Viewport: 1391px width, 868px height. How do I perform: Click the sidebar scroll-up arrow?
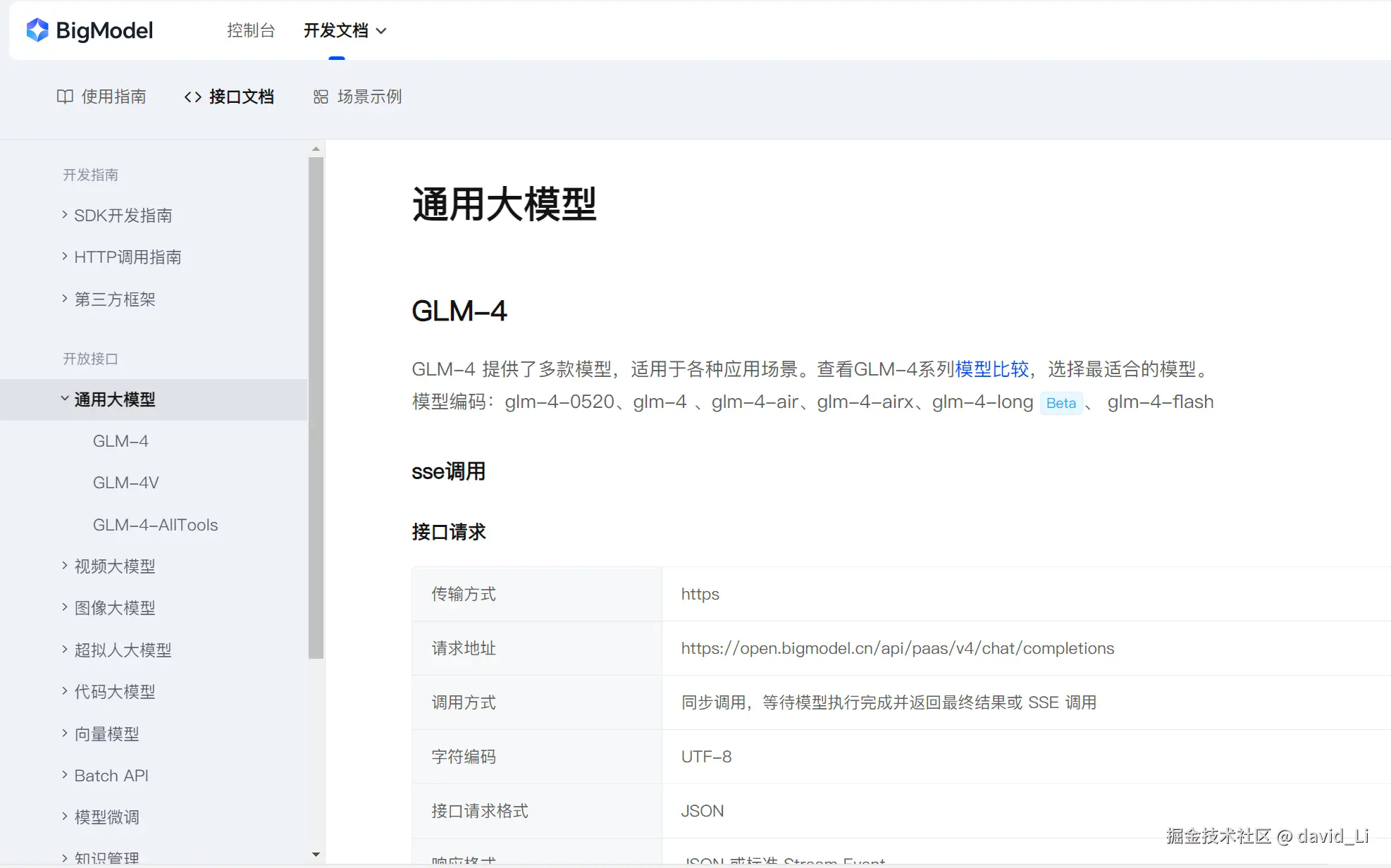point(316,149)
